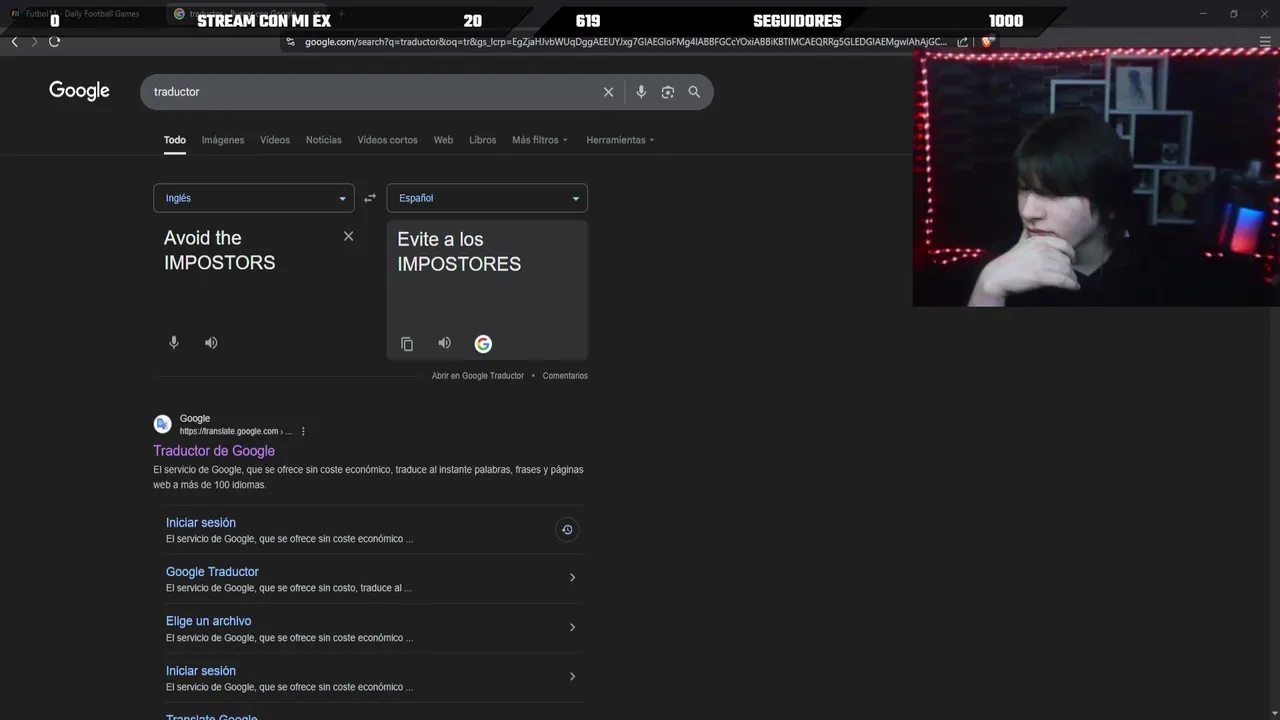
Task: Go to the Google homepage via the logo
Action: (x=79, y=91)
